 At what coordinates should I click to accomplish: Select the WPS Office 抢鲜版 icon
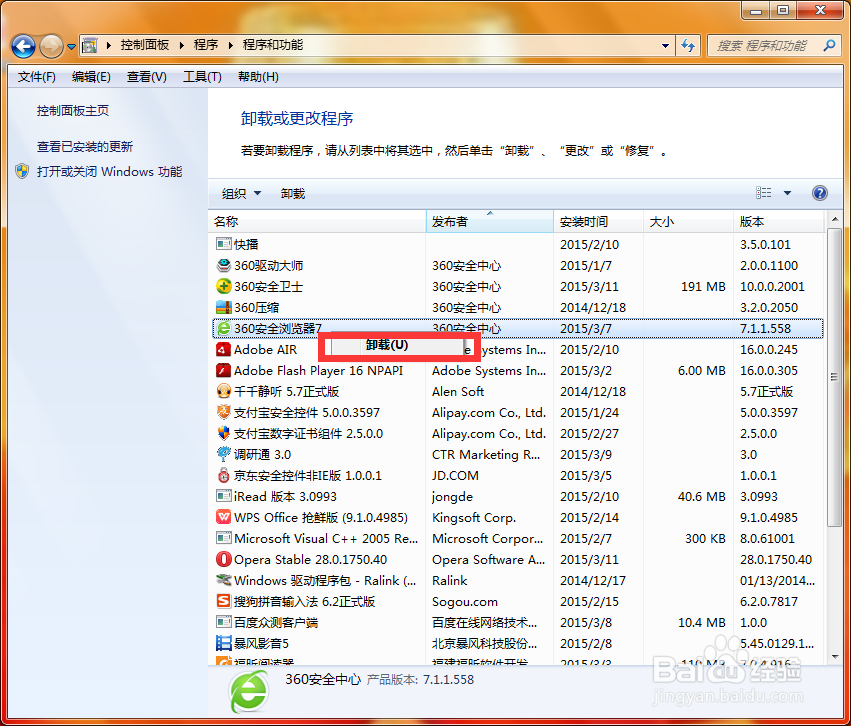click(223, 517)
